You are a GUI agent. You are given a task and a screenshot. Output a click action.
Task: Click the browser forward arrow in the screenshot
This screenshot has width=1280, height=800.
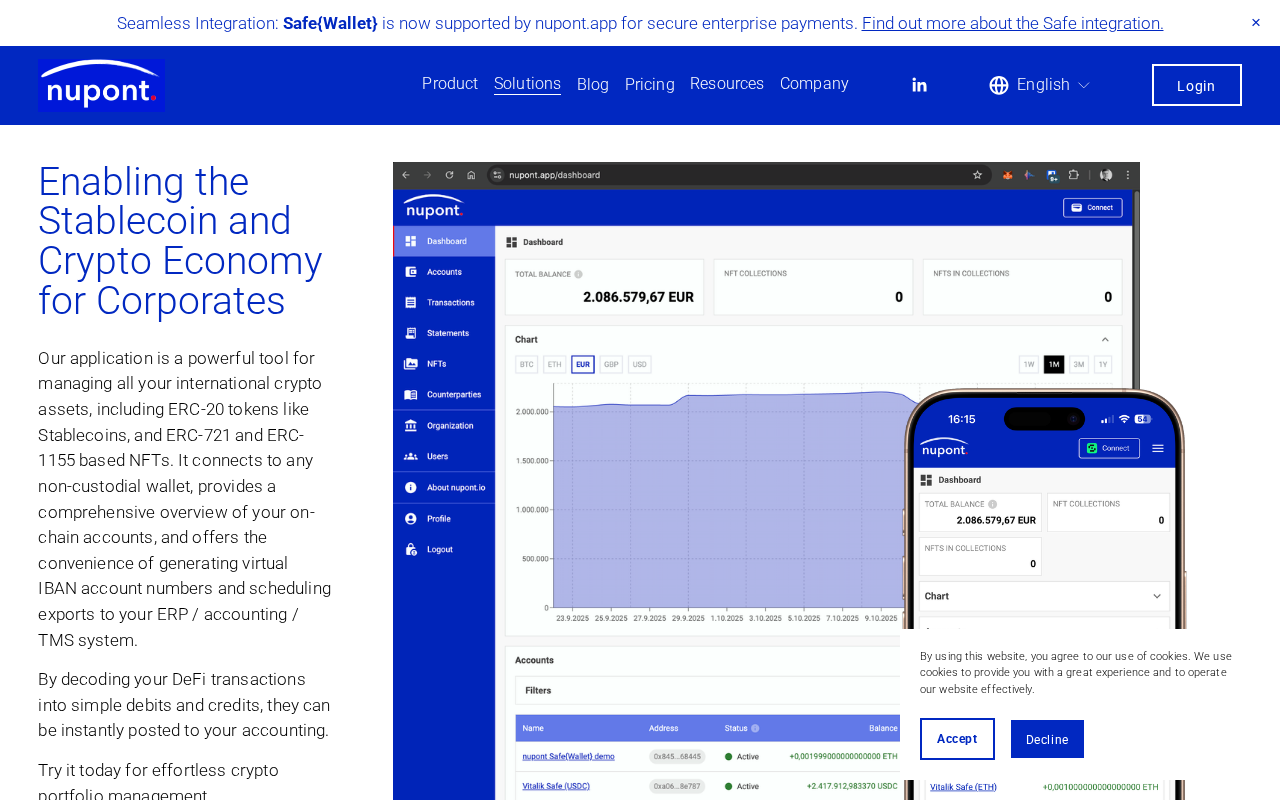pos(427,174)
